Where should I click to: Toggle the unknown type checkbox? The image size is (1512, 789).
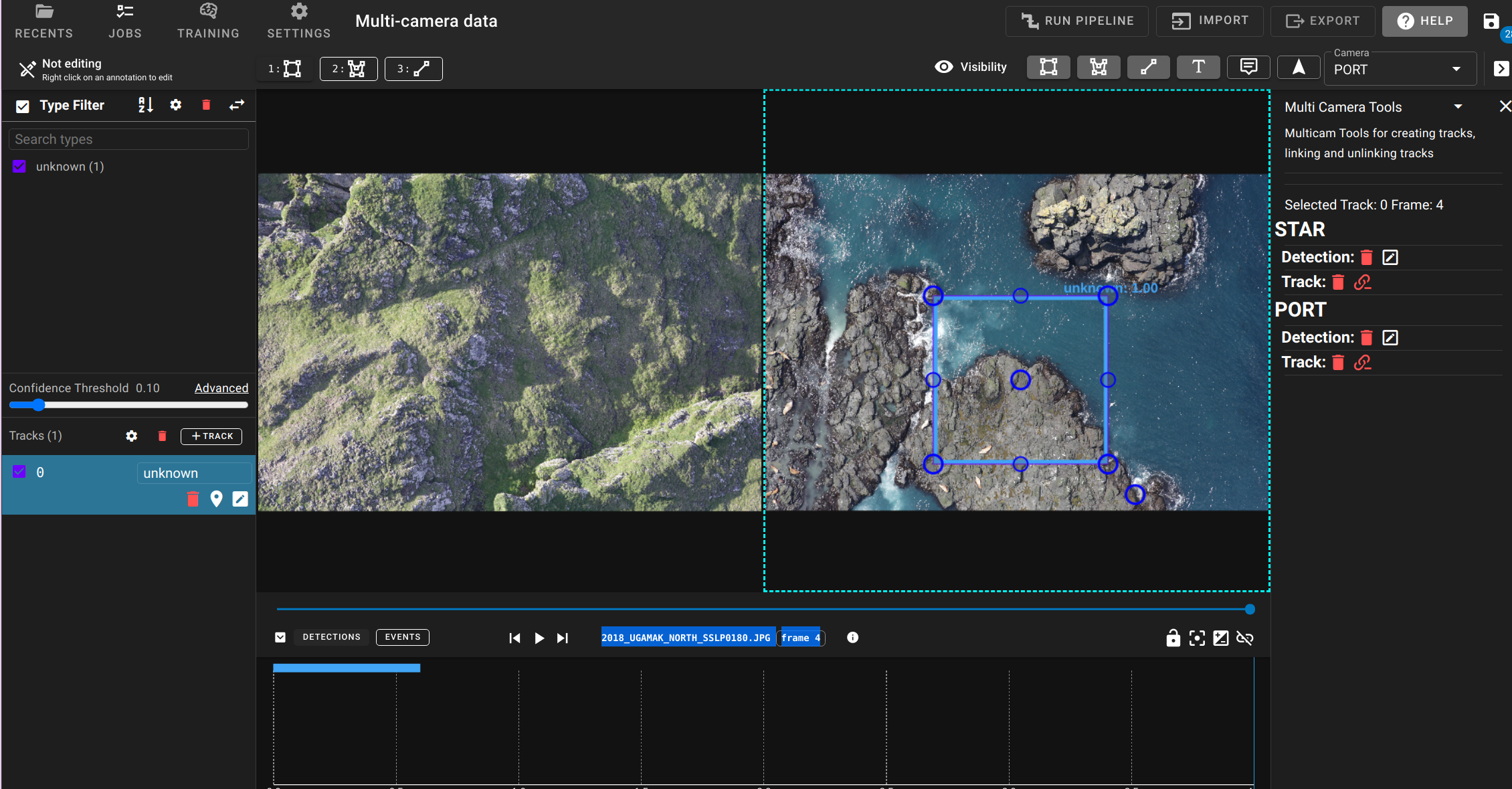tap(19, 167)
